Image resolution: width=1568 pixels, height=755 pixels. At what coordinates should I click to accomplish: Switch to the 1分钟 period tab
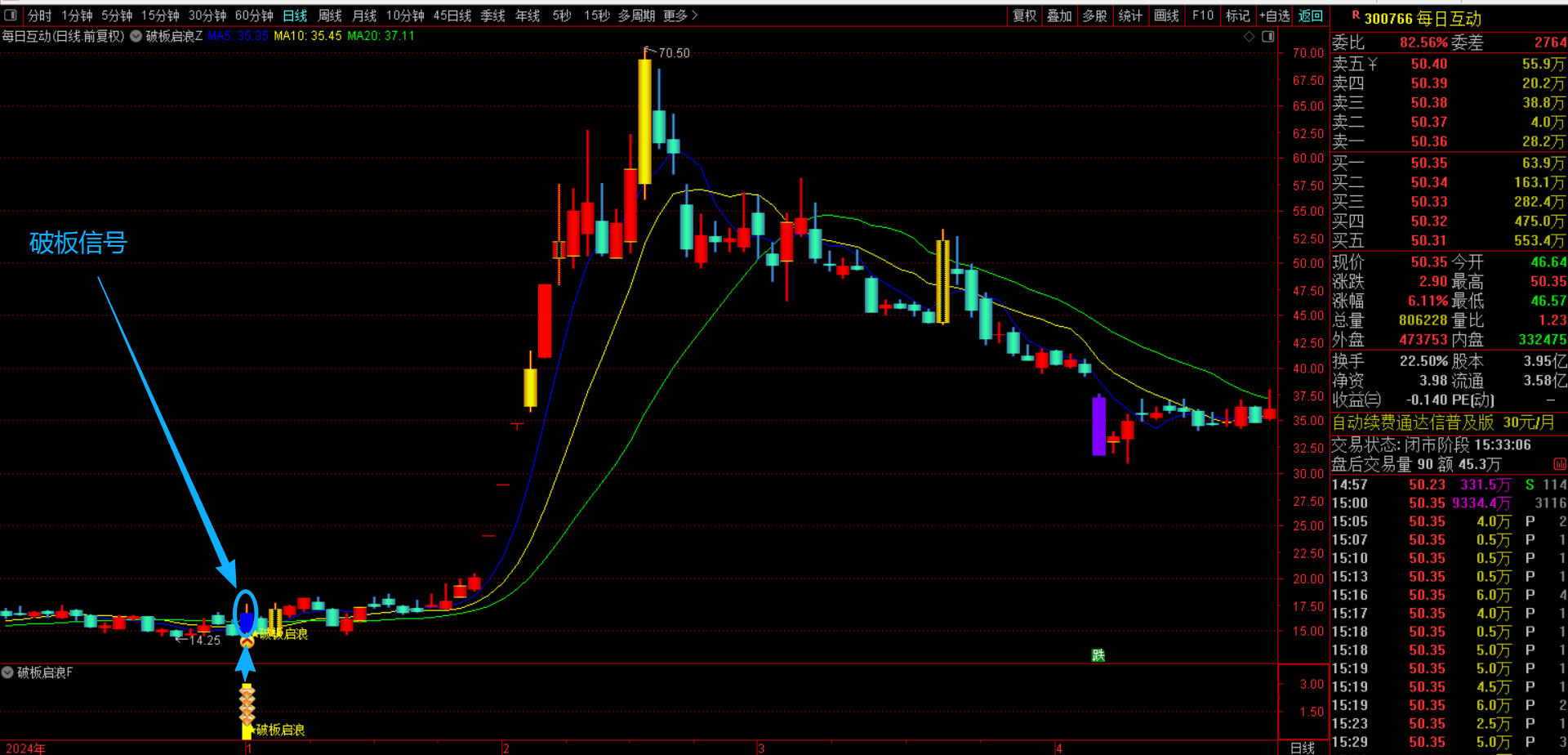77,16
